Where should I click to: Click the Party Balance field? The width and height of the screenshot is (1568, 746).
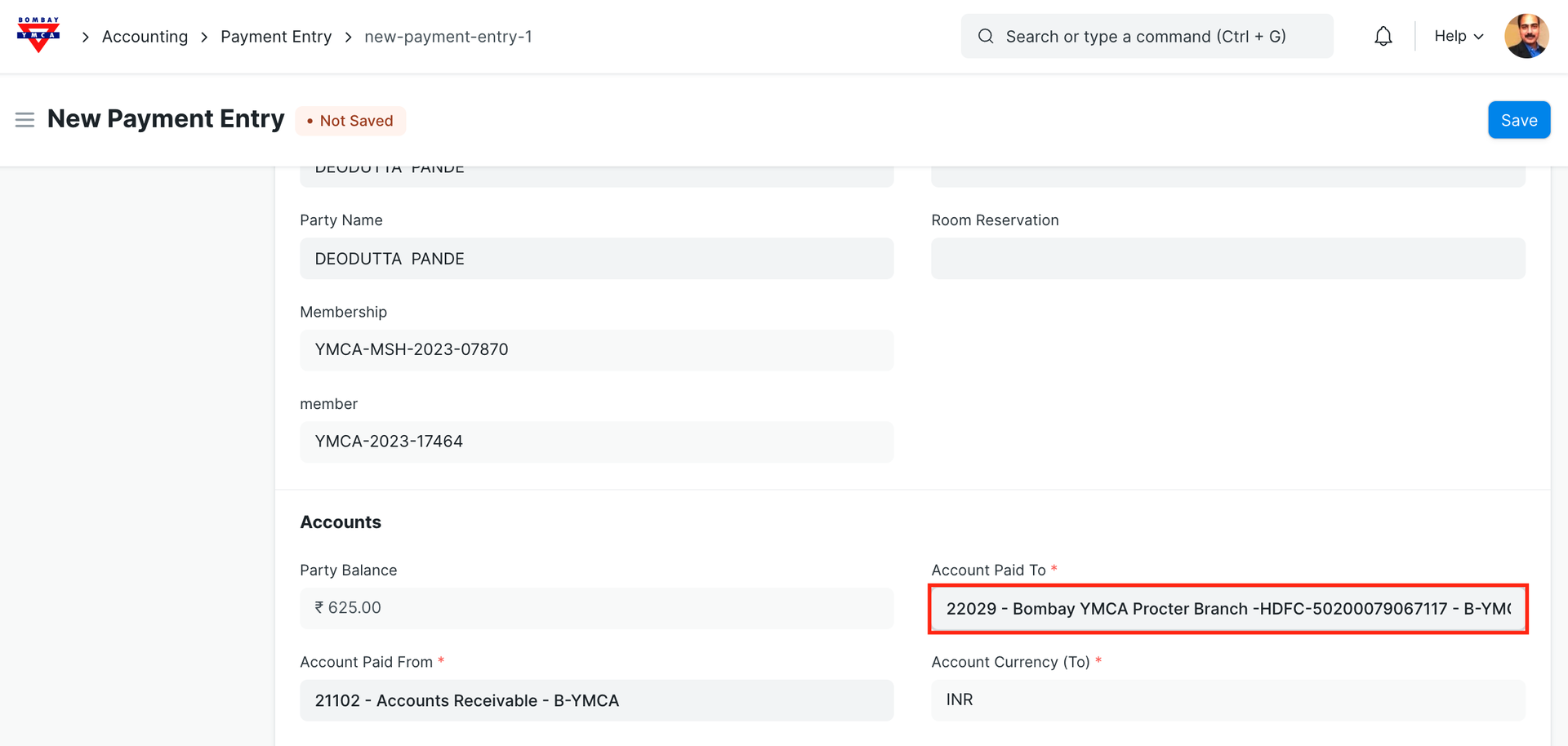click(596, 608)
